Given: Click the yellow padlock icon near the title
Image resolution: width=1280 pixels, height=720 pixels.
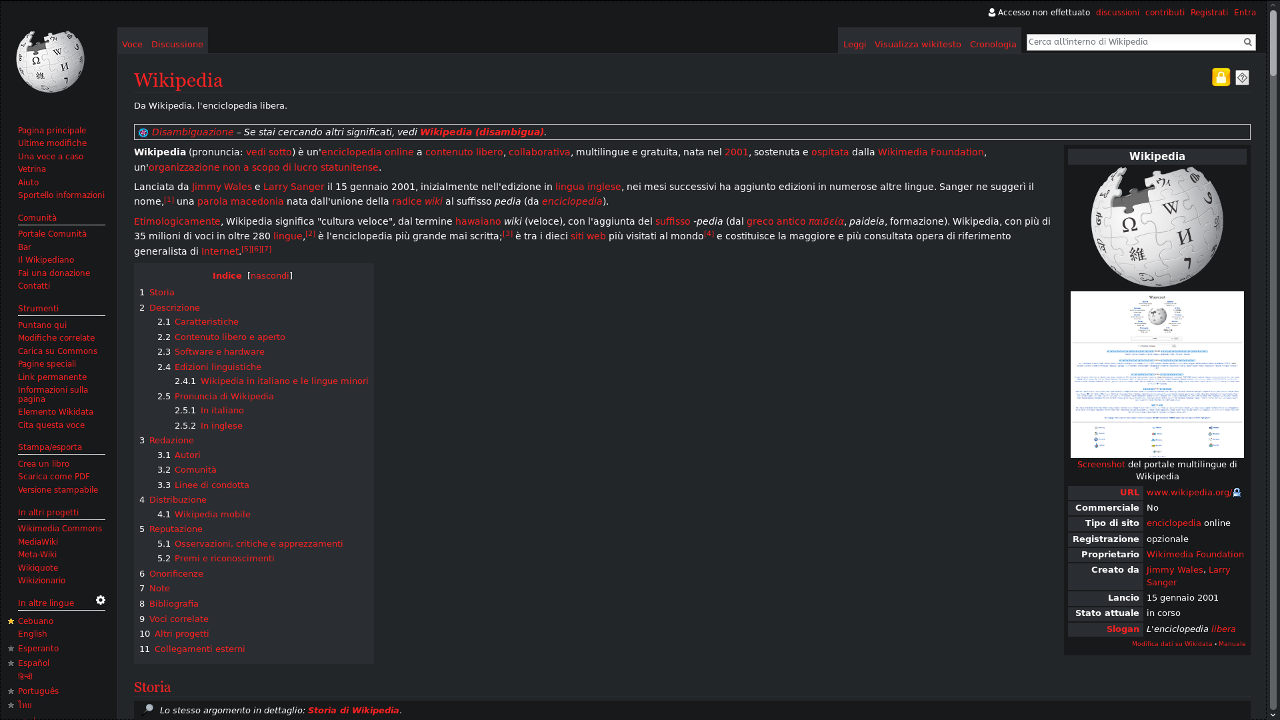Looking at the screenshot, I should (x=1220, y=77).
